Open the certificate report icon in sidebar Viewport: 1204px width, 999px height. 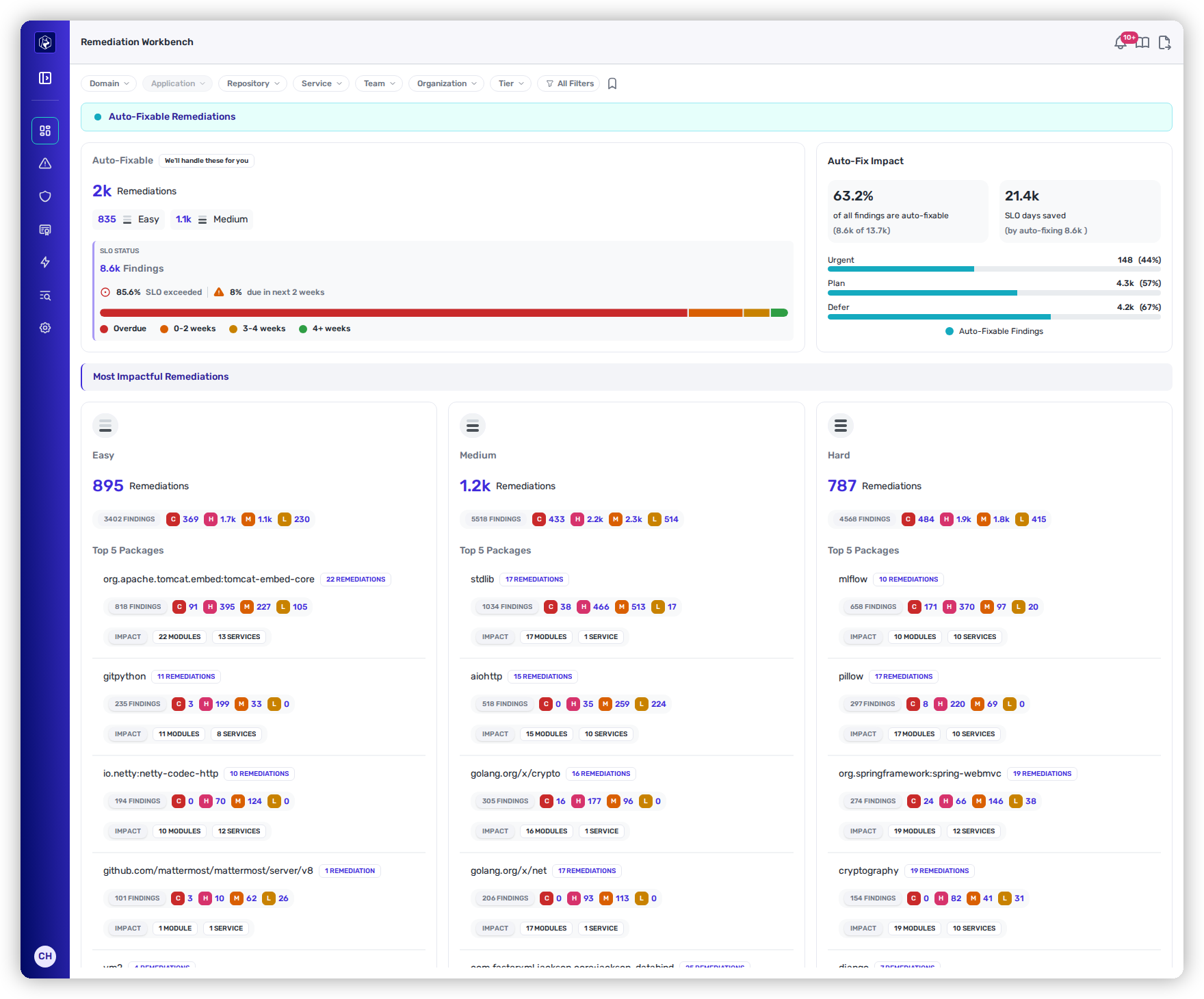coord(45,229)
